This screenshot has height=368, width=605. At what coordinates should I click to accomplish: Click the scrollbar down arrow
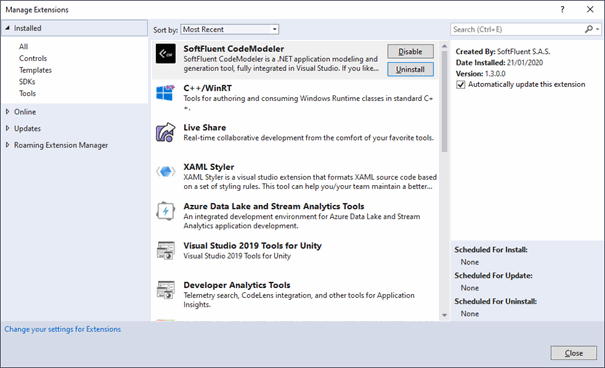tap(444, 316)
